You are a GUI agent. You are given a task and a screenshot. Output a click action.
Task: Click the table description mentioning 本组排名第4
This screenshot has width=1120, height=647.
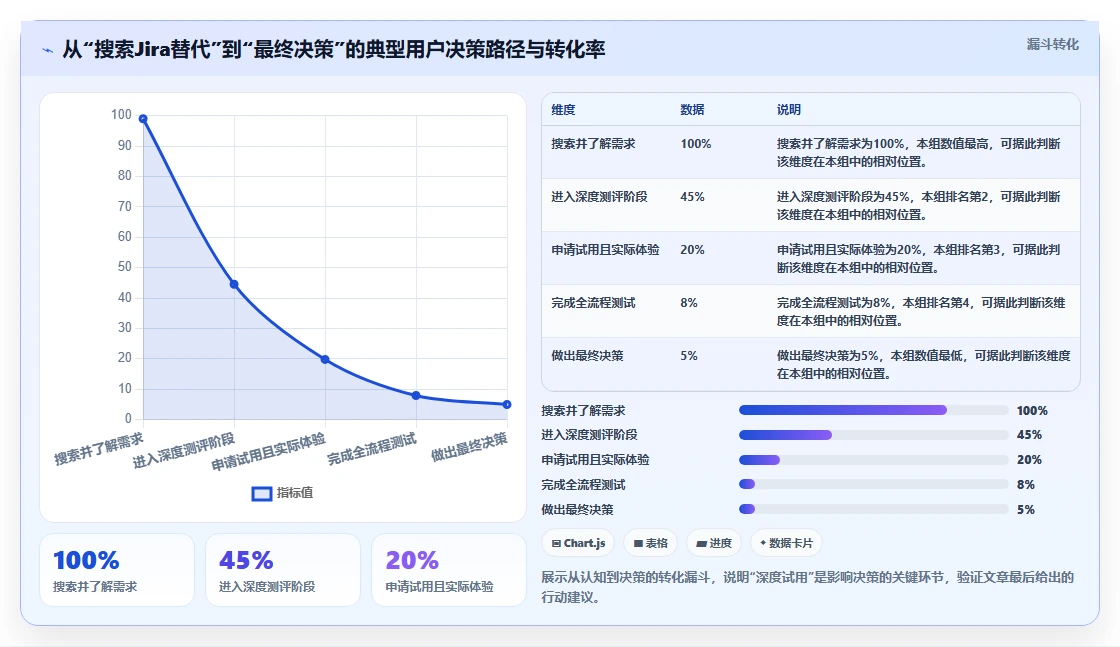tap(921, 311)
